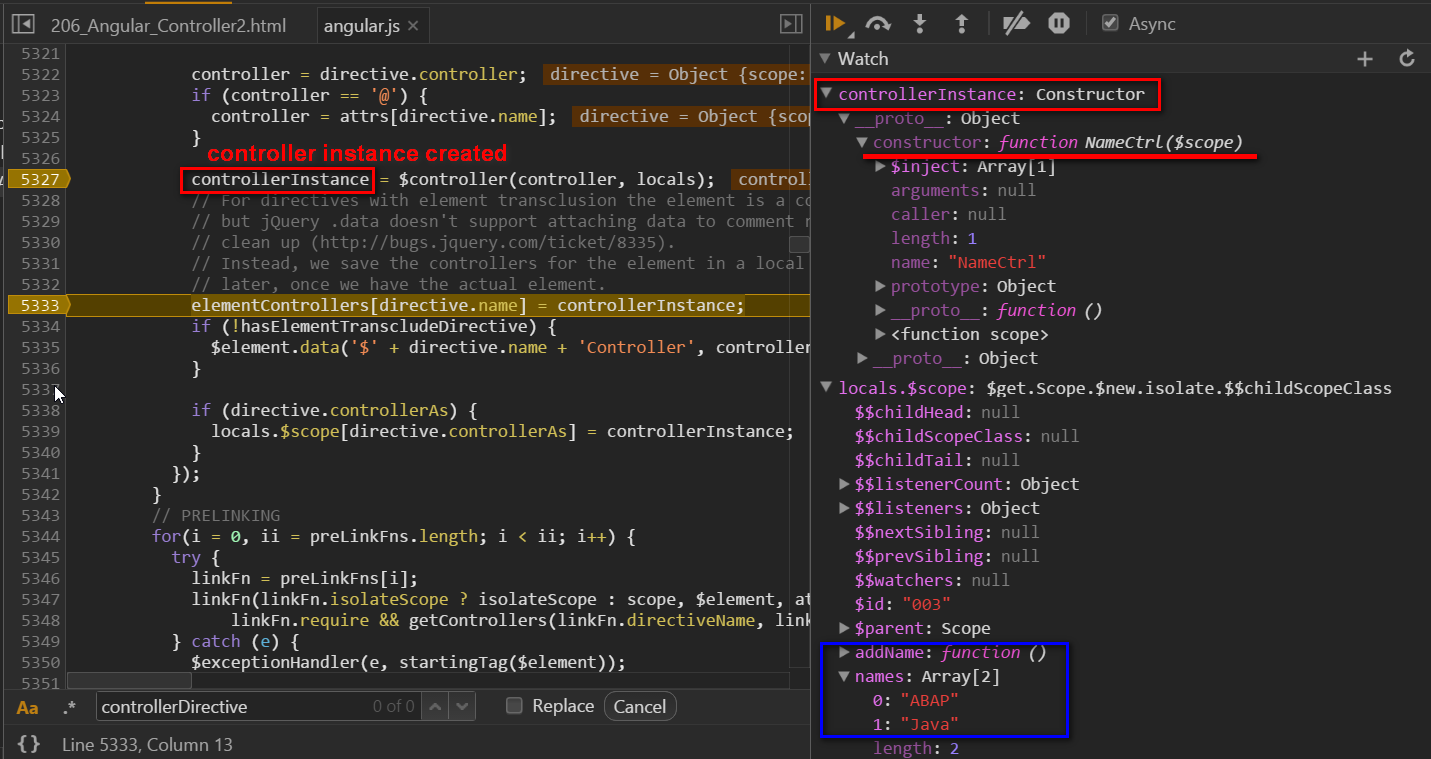This screenshot has height=759, width=1431.
Task: Cancel the search bar
Action: point(640,707)
